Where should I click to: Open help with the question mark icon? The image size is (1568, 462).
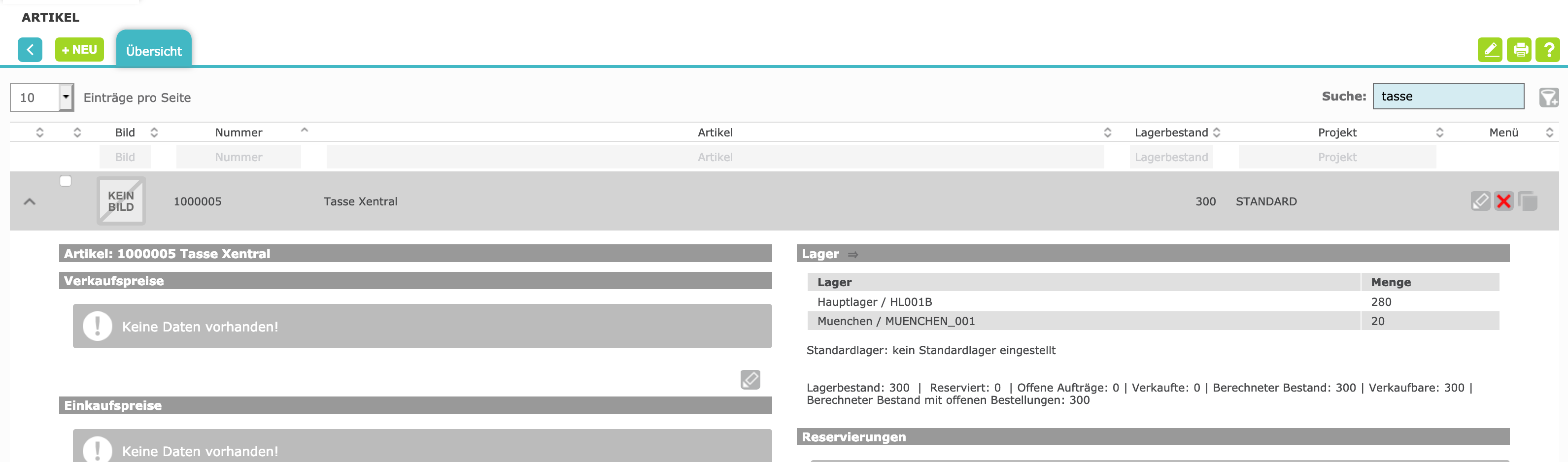click(1548, 50)
